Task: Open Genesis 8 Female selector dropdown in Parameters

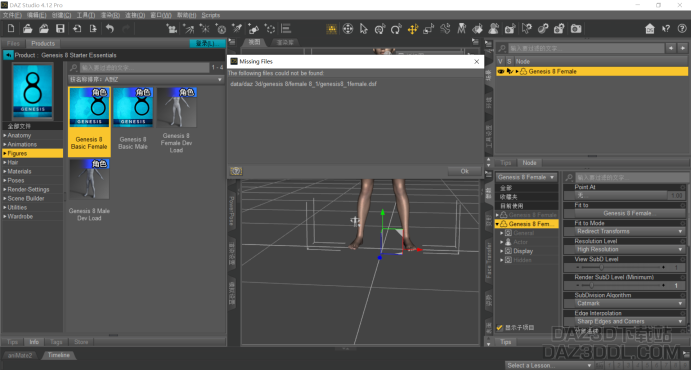Action: 527,177
